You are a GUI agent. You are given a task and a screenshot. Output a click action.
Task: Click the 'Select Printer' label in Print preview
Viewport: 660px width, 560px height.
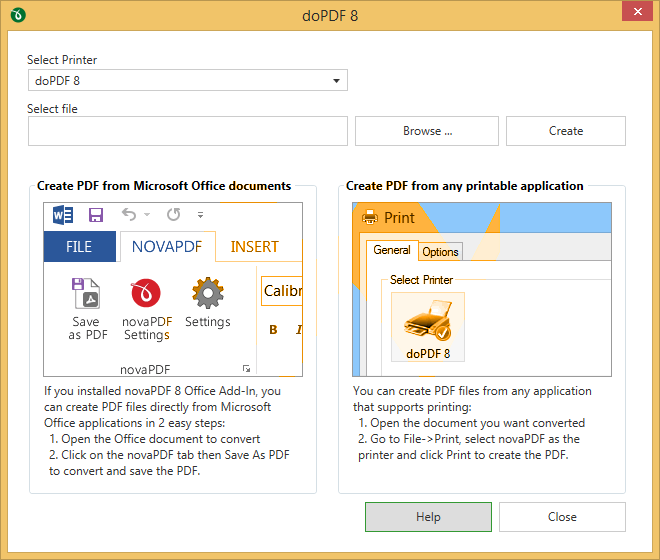(x=421, y=280)
